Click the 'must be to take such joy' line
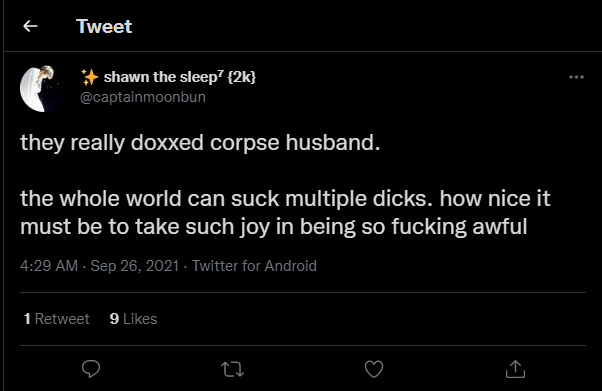 pos(273,227)
